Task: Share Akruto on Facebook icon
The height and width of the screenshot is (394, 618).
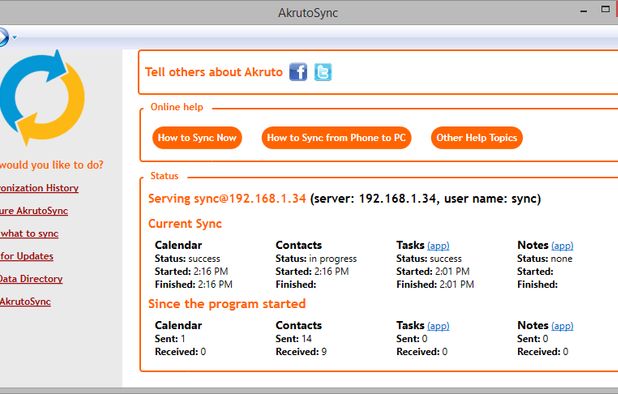Action: point(298,72)
